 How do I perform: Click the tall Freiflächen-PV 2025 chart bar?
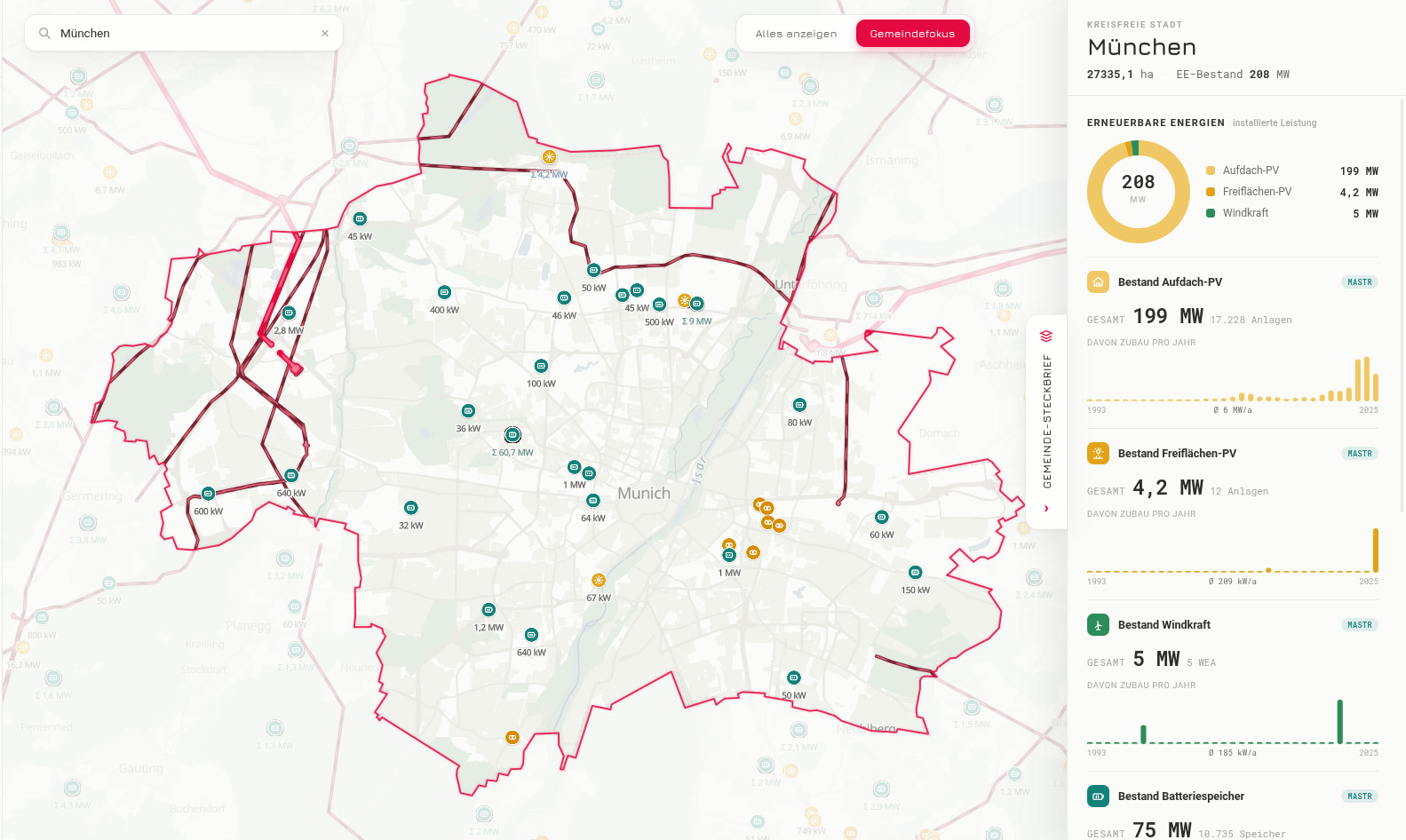[1375, 551]
